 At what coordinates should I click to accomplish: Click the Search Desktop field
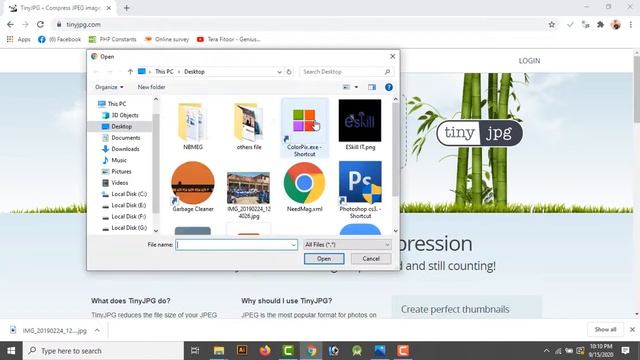click(x=341, y=72)
